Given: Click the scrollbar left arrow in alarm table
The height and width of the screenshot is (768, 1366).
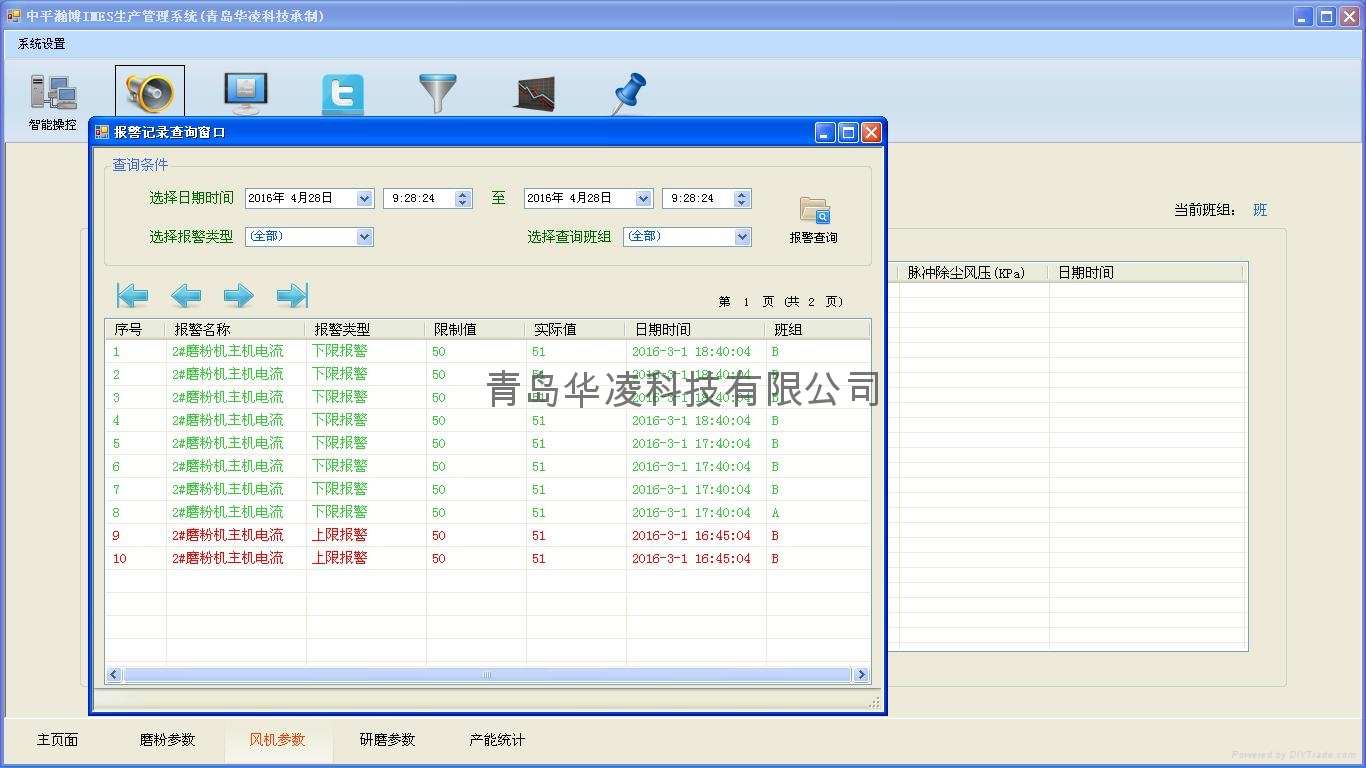Looking at the screenshot, I should [114, 675].
